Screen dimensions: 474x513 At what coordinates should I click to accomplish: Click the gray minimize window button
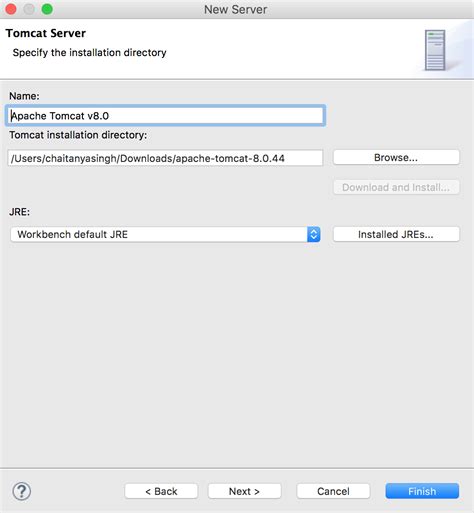pyautogui.click(x=29, y=9)
